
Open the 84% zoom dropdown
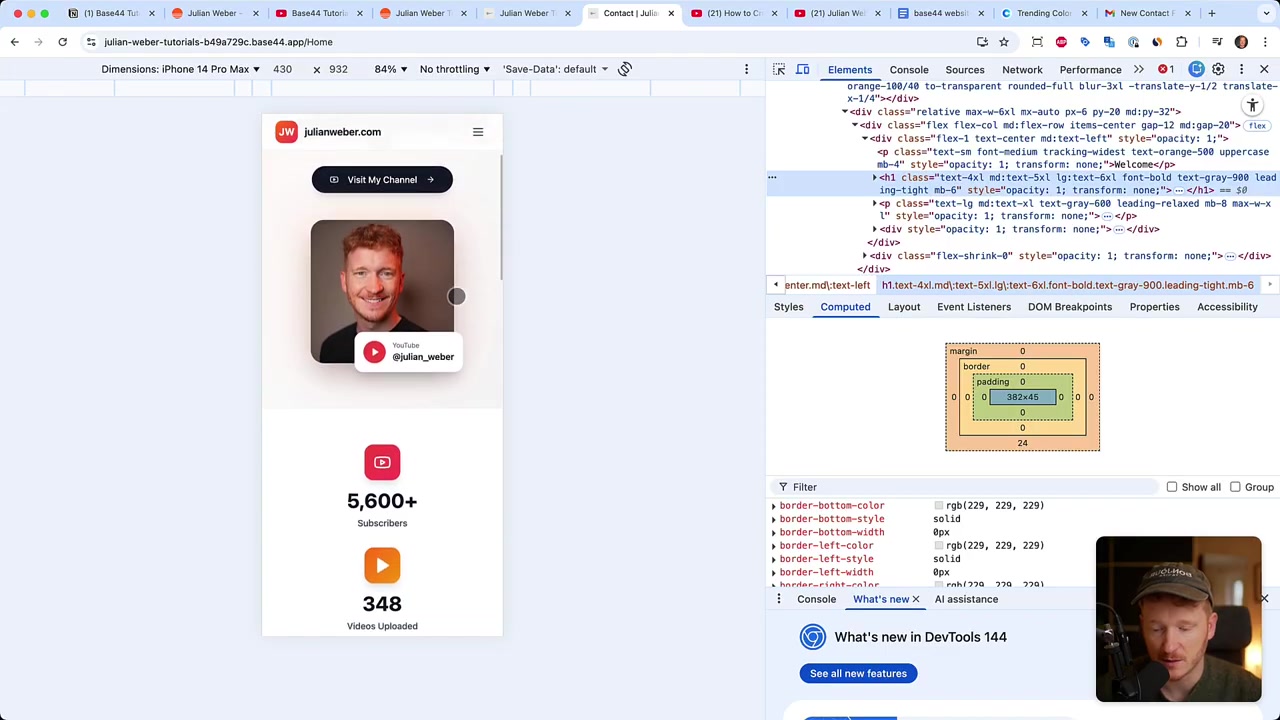pyautogui.click(x=391, y=69)
